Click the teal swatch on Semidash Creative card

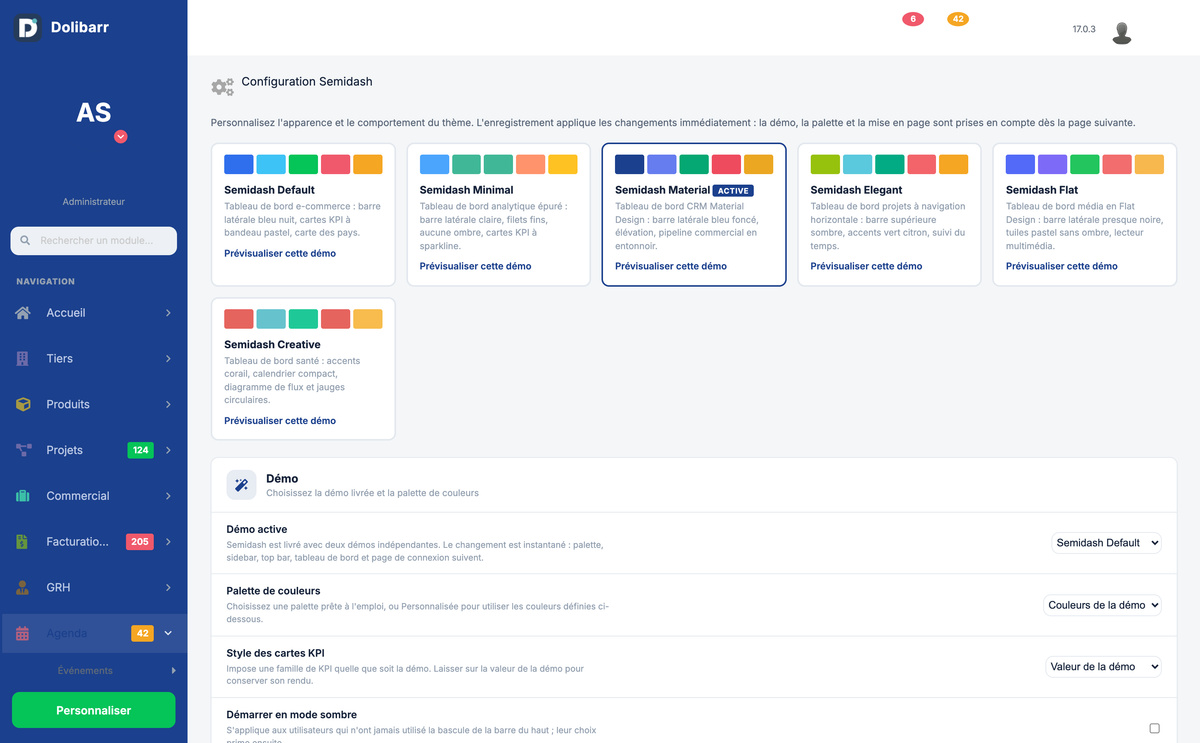[271, 319]
